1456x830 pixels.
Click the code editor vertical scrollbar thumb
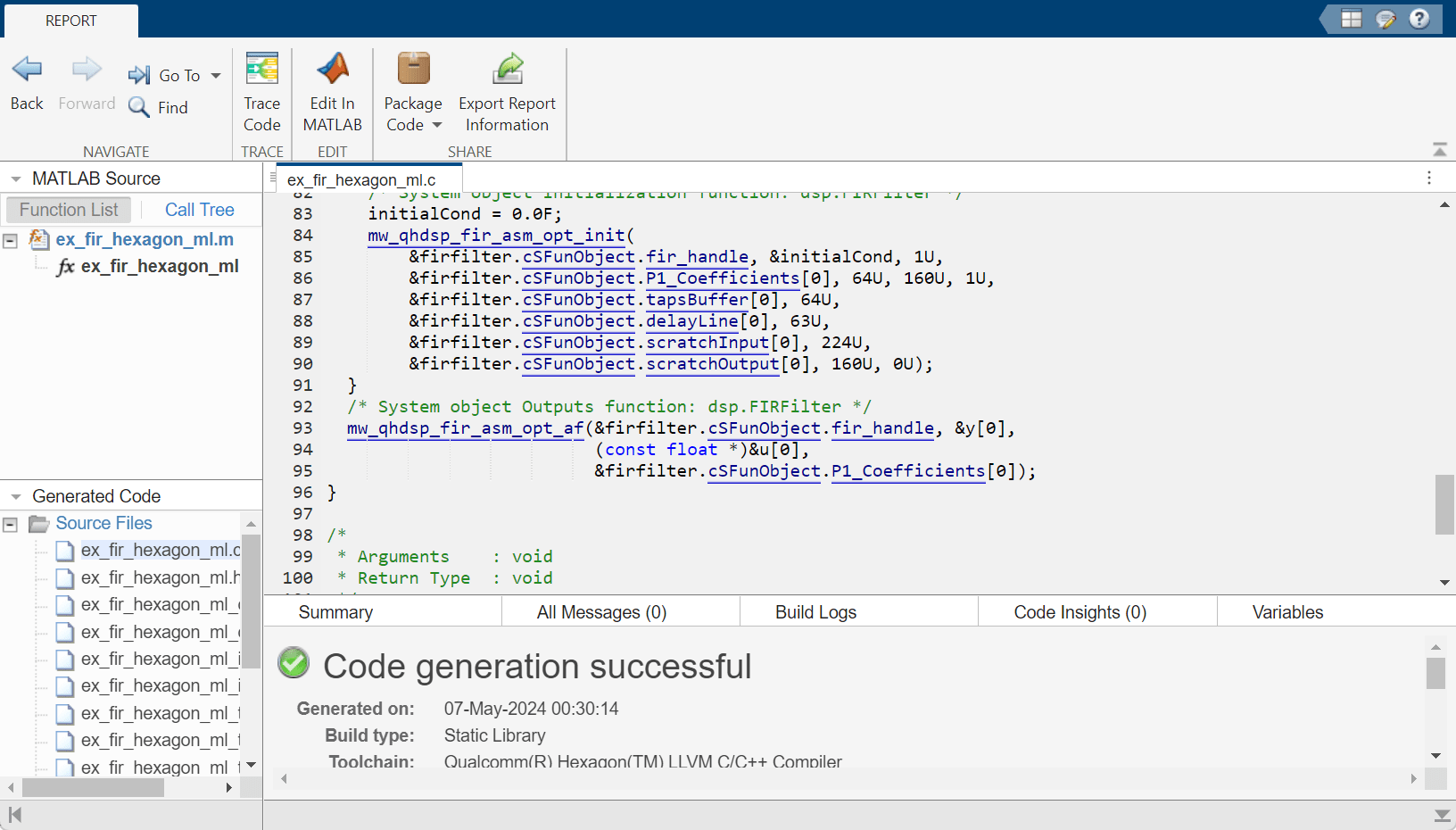(1444, 504)
